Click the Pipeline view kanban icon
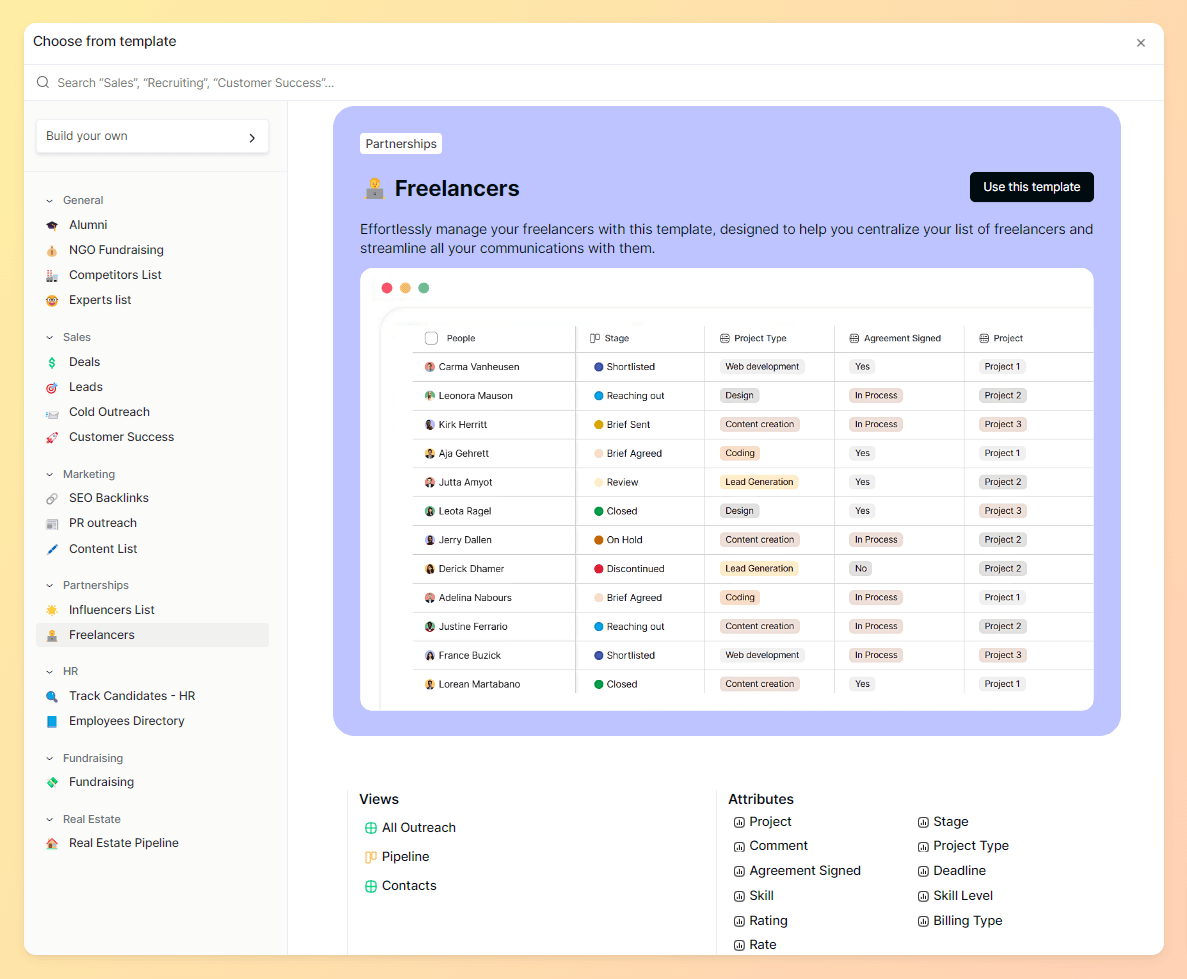The image size is (1187, 979). [371, 857]
